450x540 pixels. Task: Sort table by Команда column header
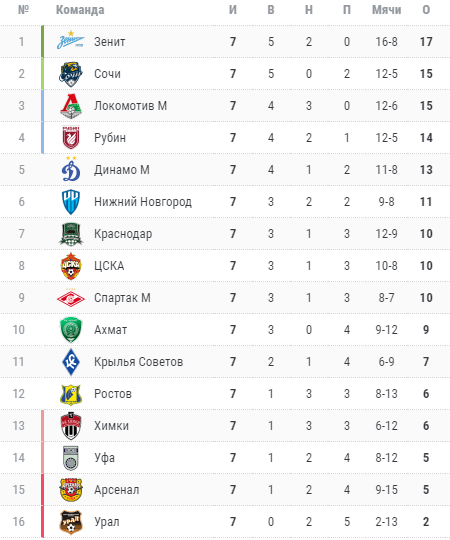(x=80, y=10)
